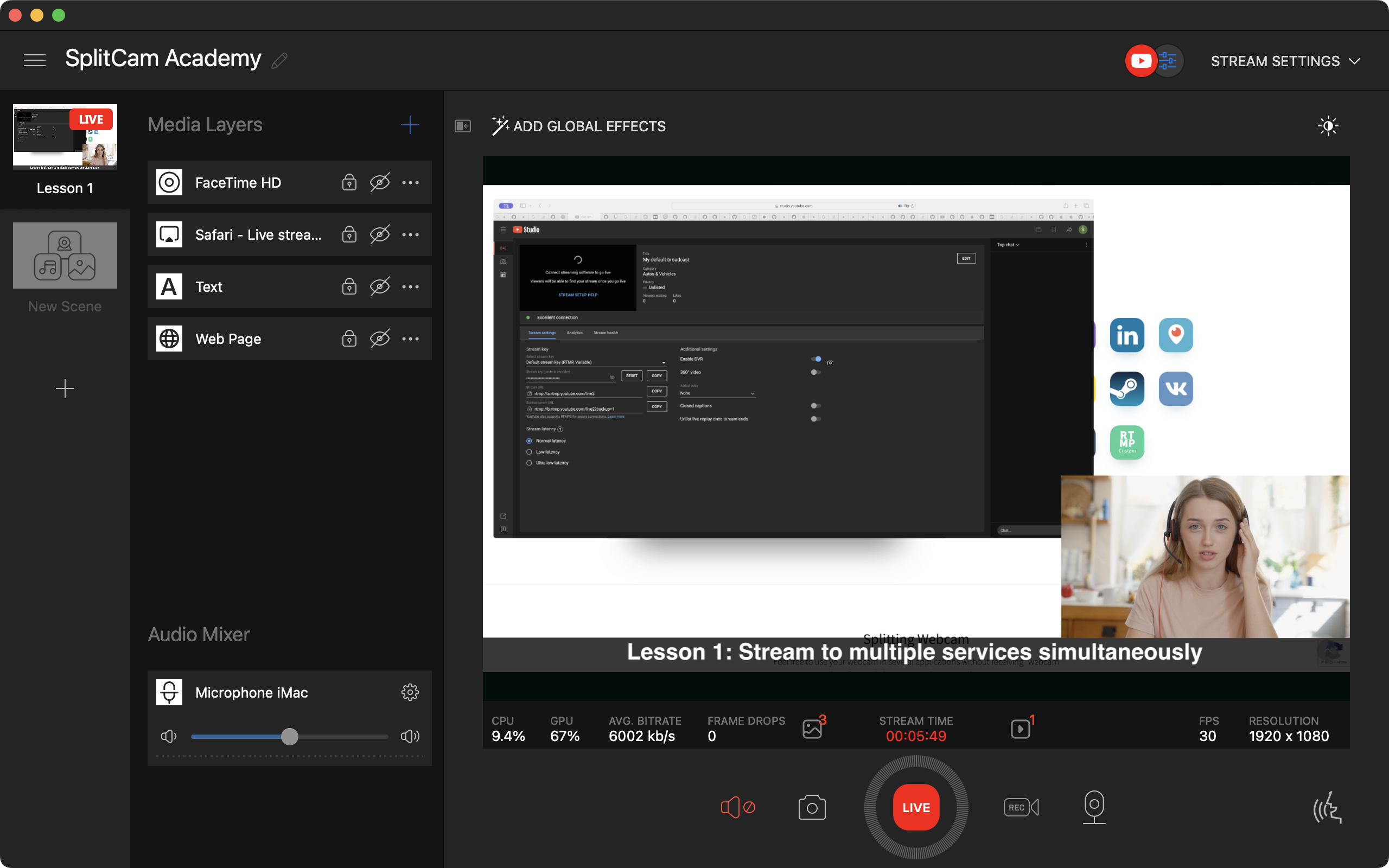Viewport: 1389px width, 868px height.
Task: Select the webcam video overlay in preview
Action: (1205, 556)
